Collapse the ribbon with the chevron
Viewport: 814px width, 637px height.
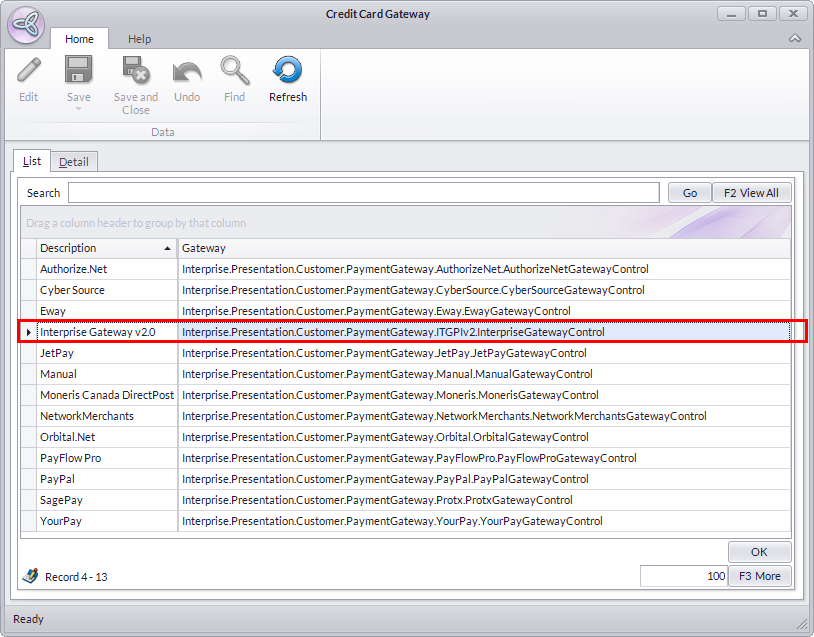pyautogui.click(x=795, y=38)
